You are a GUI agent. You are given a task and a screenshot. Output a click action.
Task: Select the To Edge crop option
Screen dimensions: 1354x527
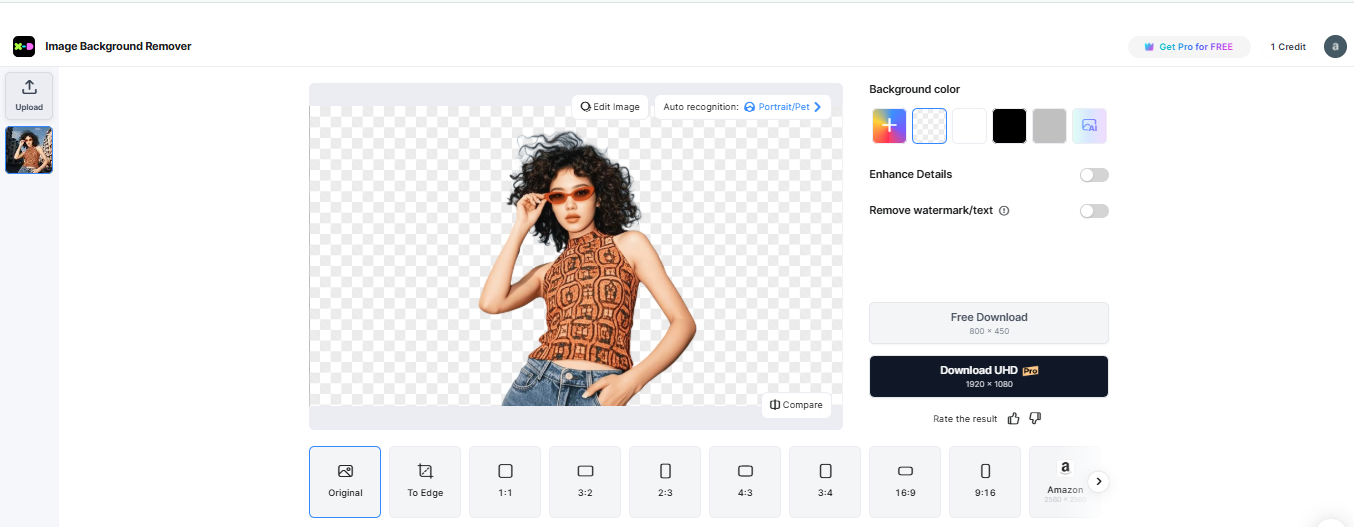[x=425, y=482]
